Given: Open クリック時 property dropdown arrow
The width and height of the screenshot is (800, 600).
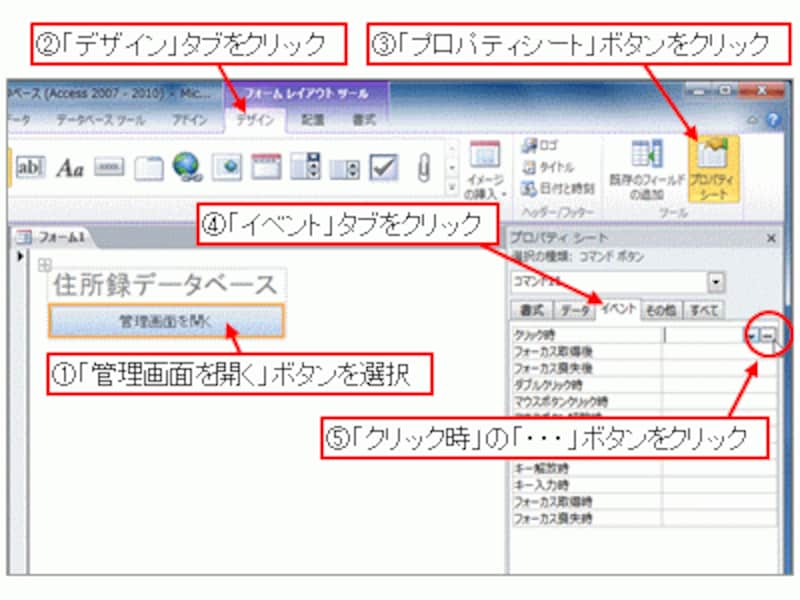Looking at the screenshot, I should [x=752, y=335].
